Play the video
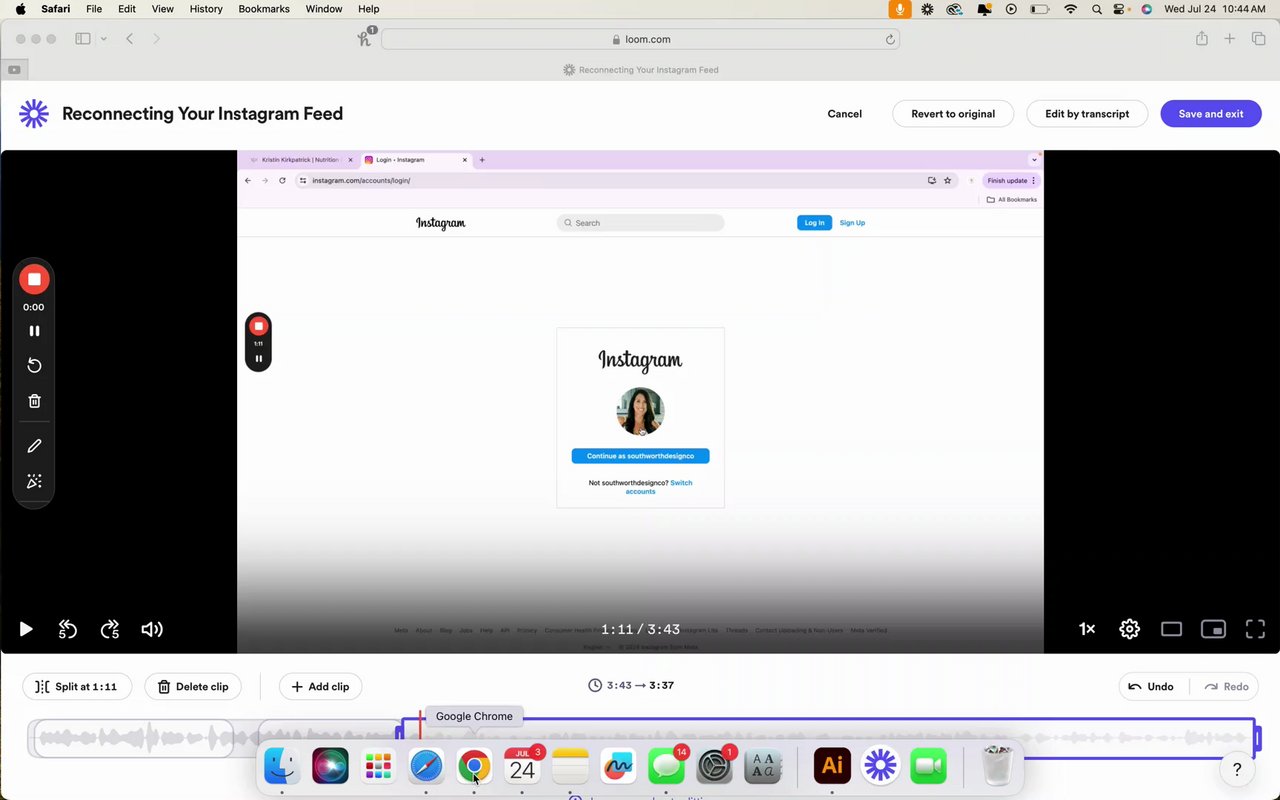Screen dimensions: 1280x800 pyautogui.click(x=26, y=629)
